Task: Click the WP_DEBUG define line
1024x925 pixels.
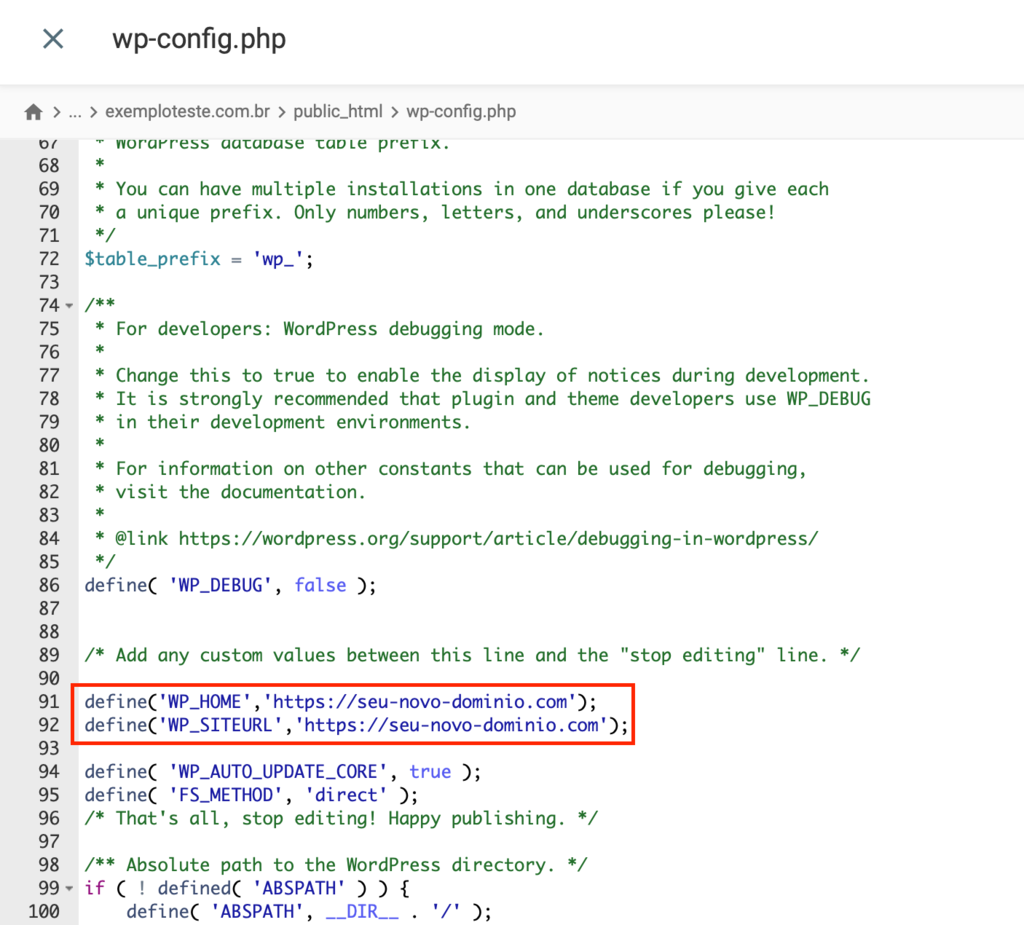Action: [x=231, y=585]
